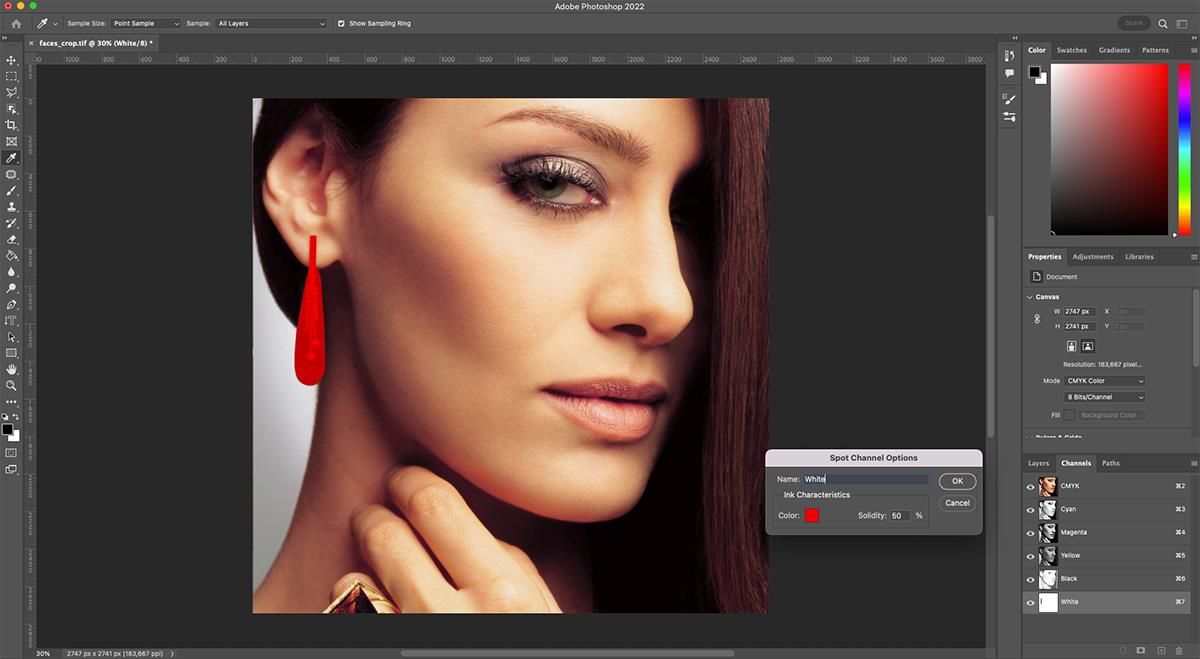Viewport: 1200px width, 659px height.
Task: Pick the Eraser tool
Action: [x=12, y=239]
